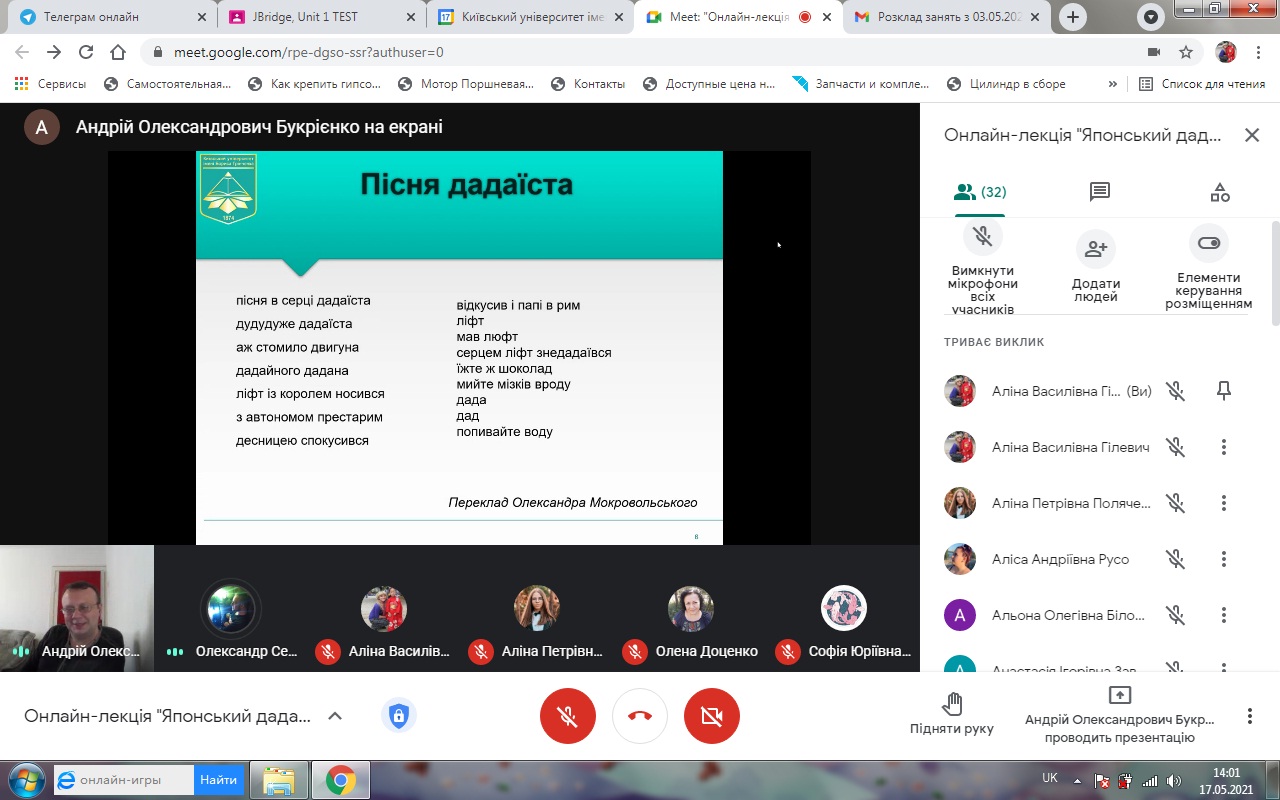Toggle host controls (Елементи керування) switch
1280x800 pixels.
[x=1208, y=243]
